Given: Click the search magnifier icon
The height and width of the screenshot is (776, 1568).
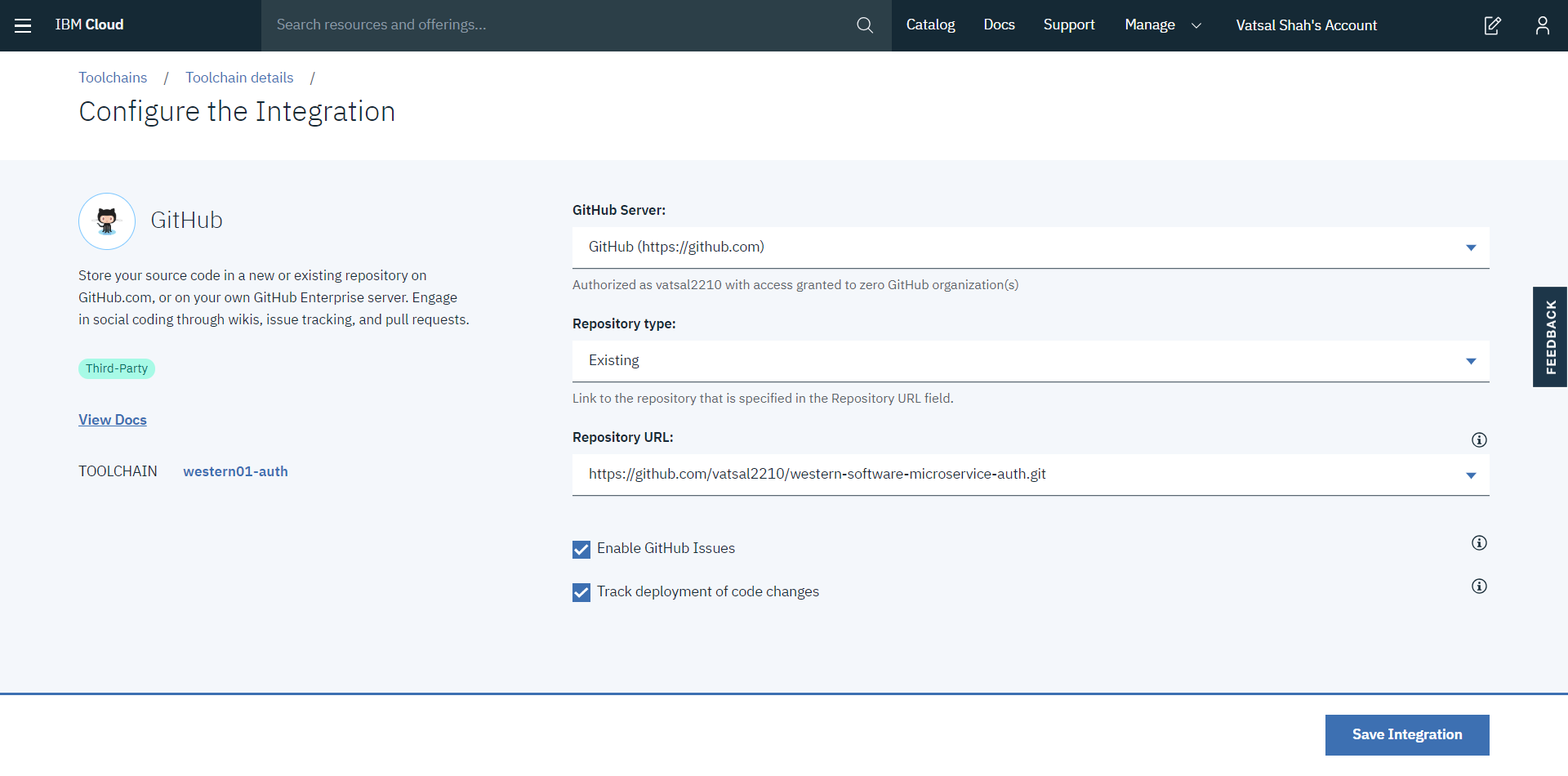Looking at the screenshot, I should 865,25.
